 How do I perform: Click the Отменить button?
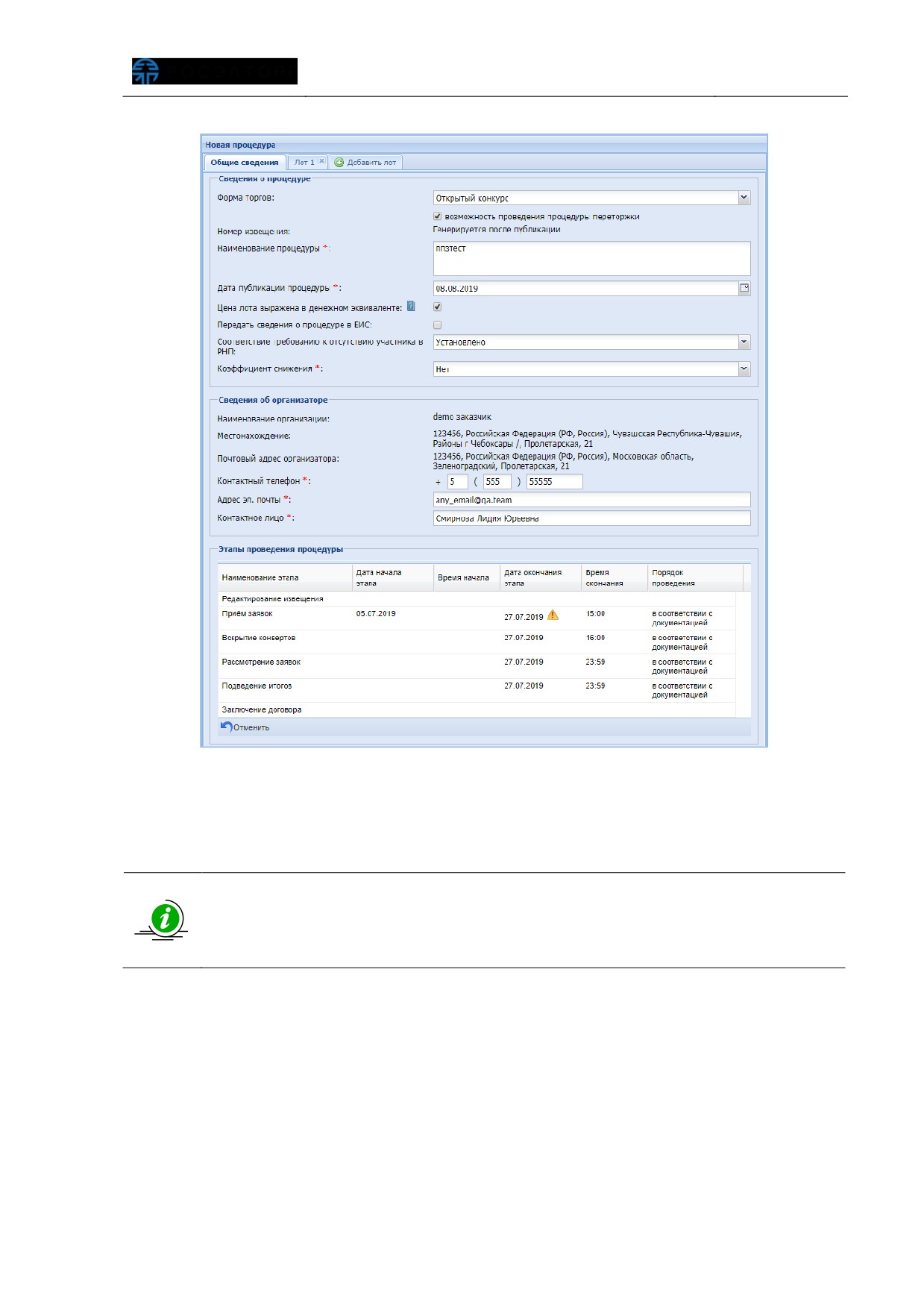click(x=245, y=727)
